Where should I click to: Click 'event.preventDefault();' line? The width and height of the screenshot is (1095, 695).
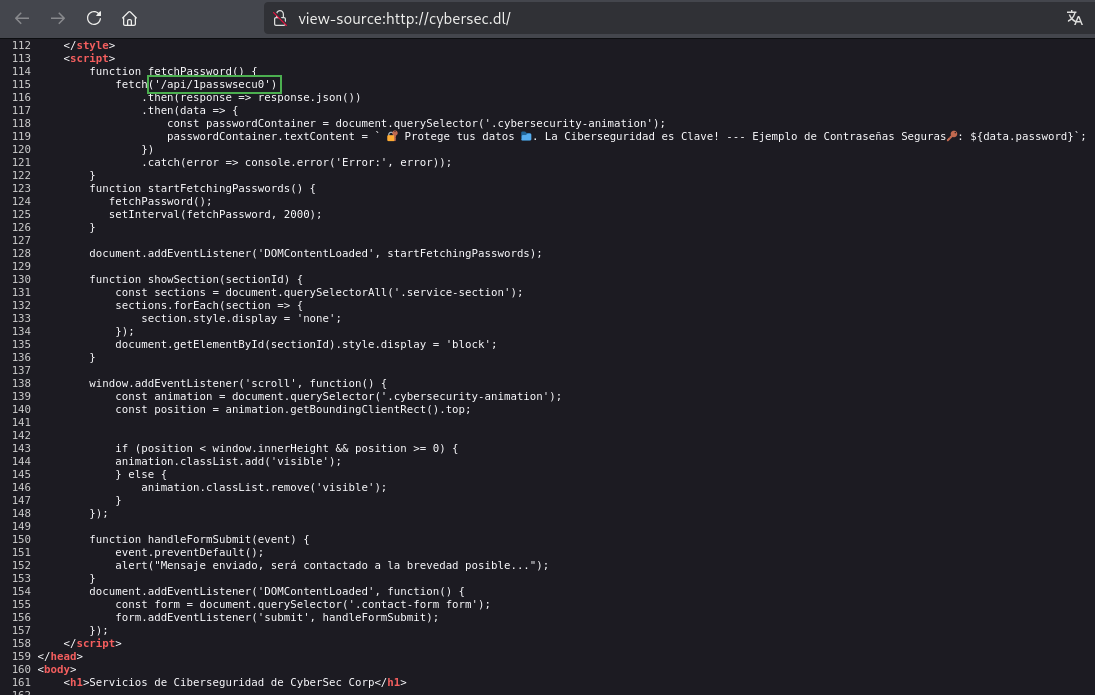(189, 553)
